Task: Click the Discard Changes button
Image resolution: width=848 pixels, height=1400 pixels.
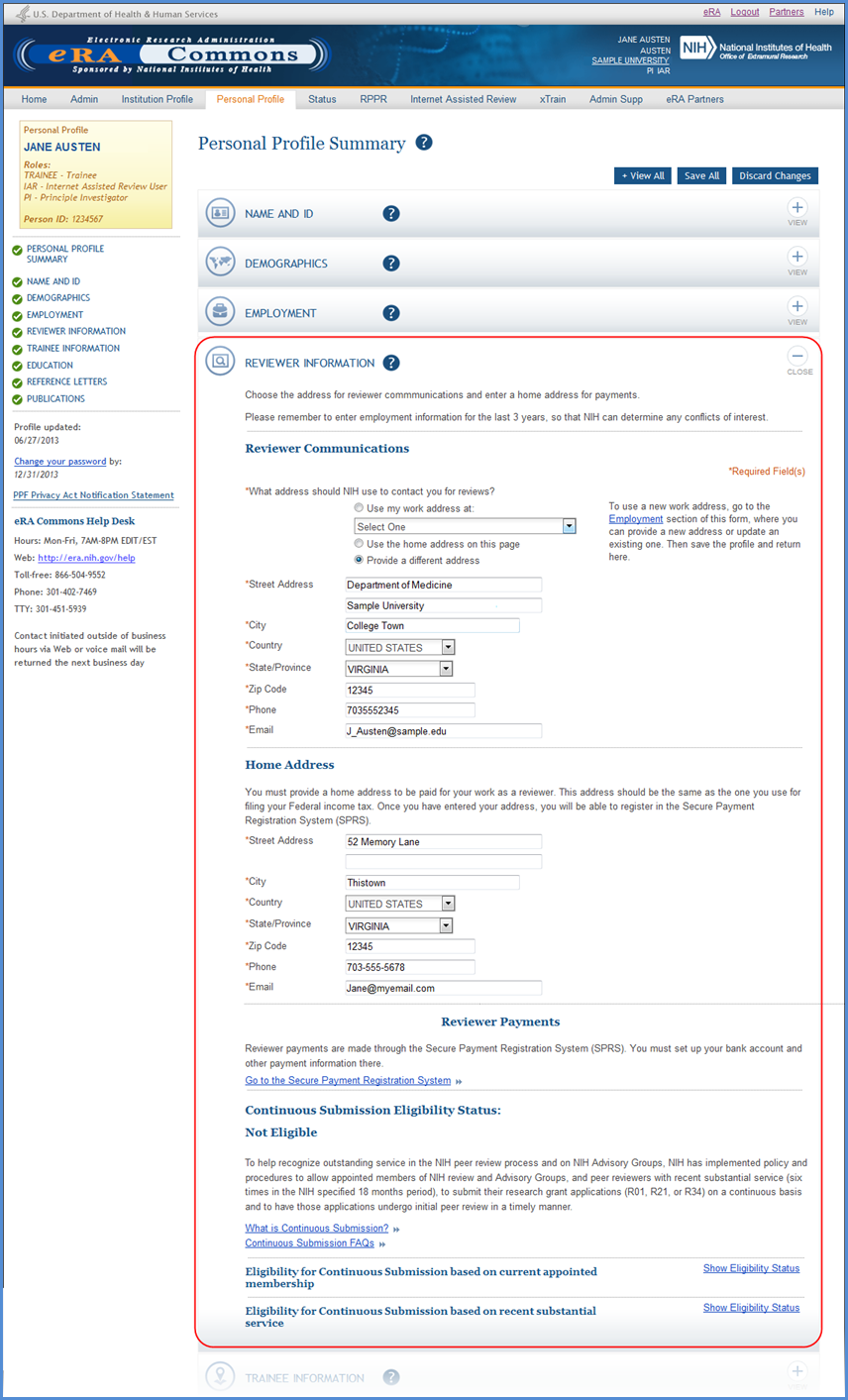Action: tap(775, 175)
